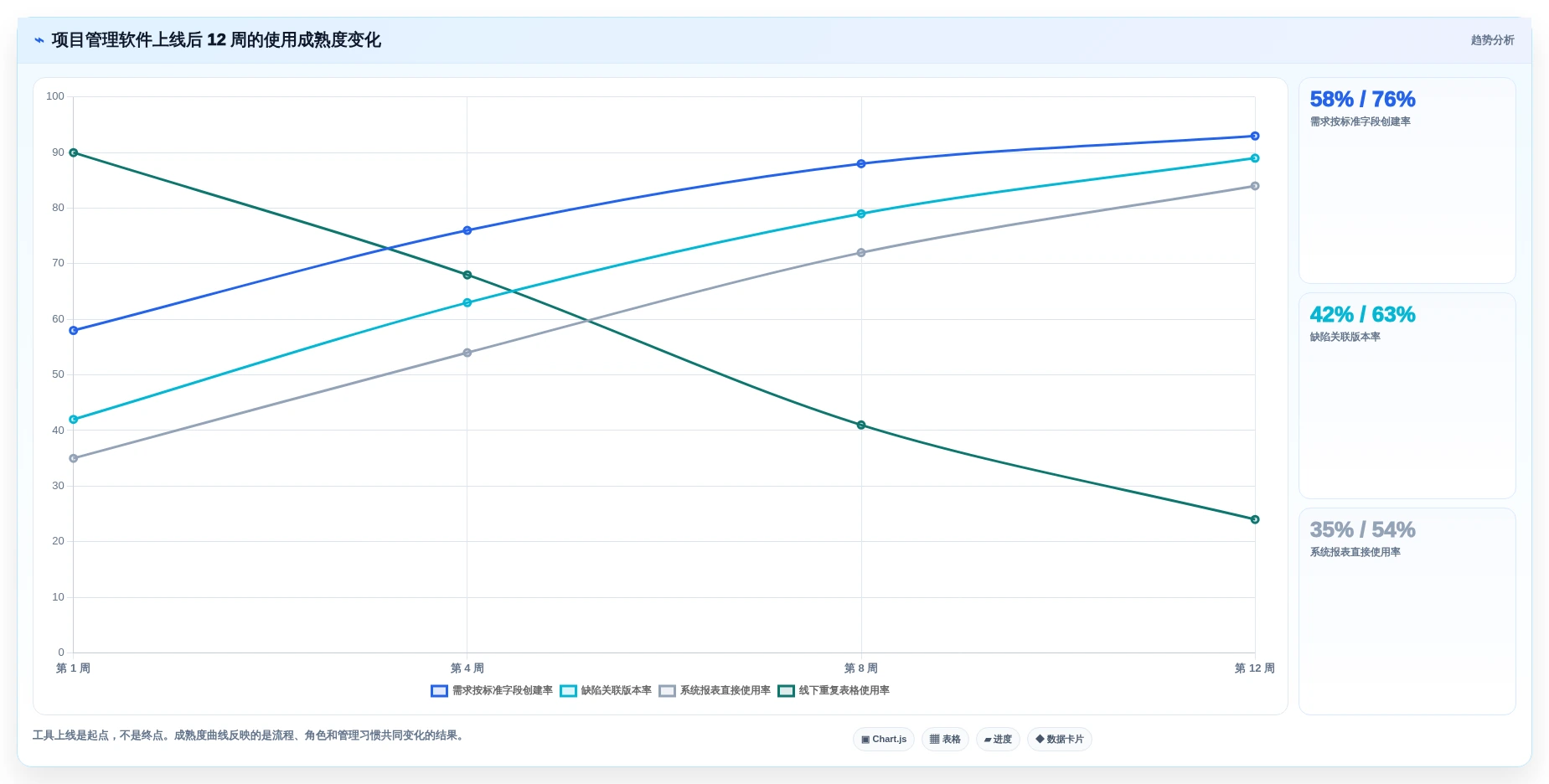Click the 100 y-axis label
This screenshot has width=1549, height=784.
tap(55, 96)
